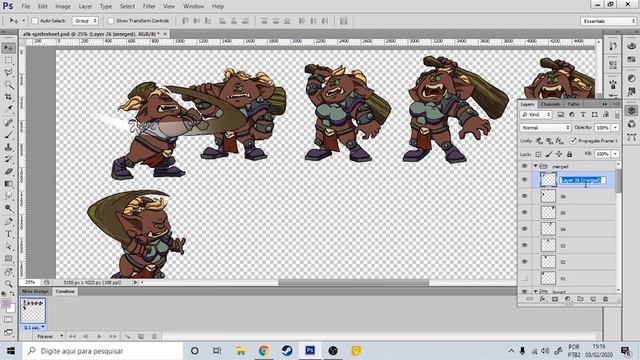
Task: Click lock transparent pixels icon
Action: pyautogui.click(x=538, y=154)
